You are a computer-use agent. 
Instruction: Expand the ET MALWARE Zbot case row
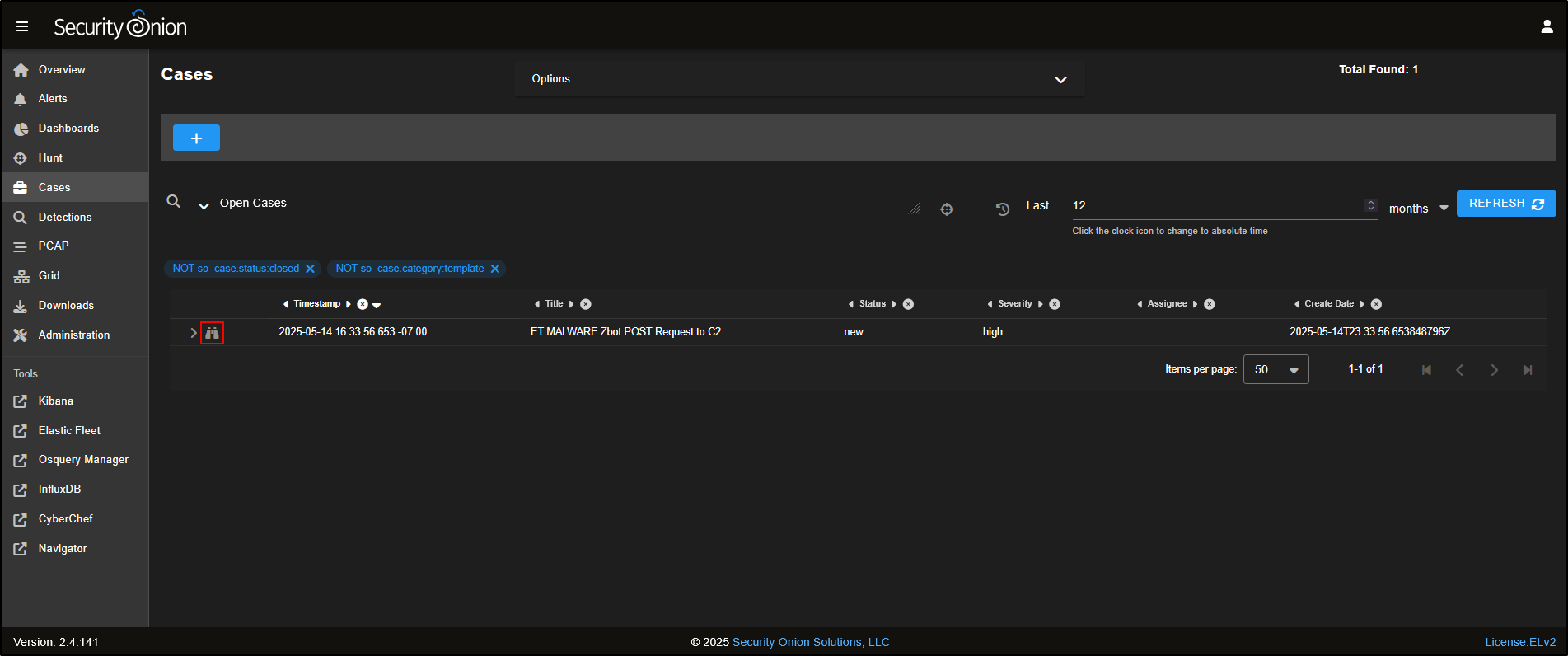pyautogui.click(x=194, y=333)
